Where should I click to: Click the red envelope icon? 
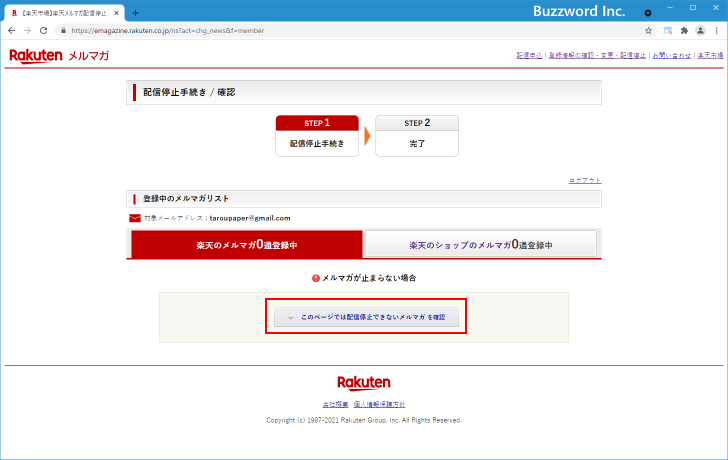(135, 218)
